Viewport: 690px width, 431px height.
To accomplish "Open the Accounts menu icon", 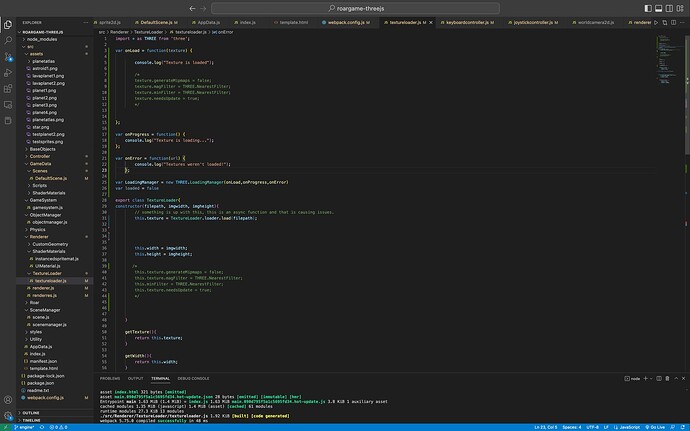I will (x=8, y=400).
